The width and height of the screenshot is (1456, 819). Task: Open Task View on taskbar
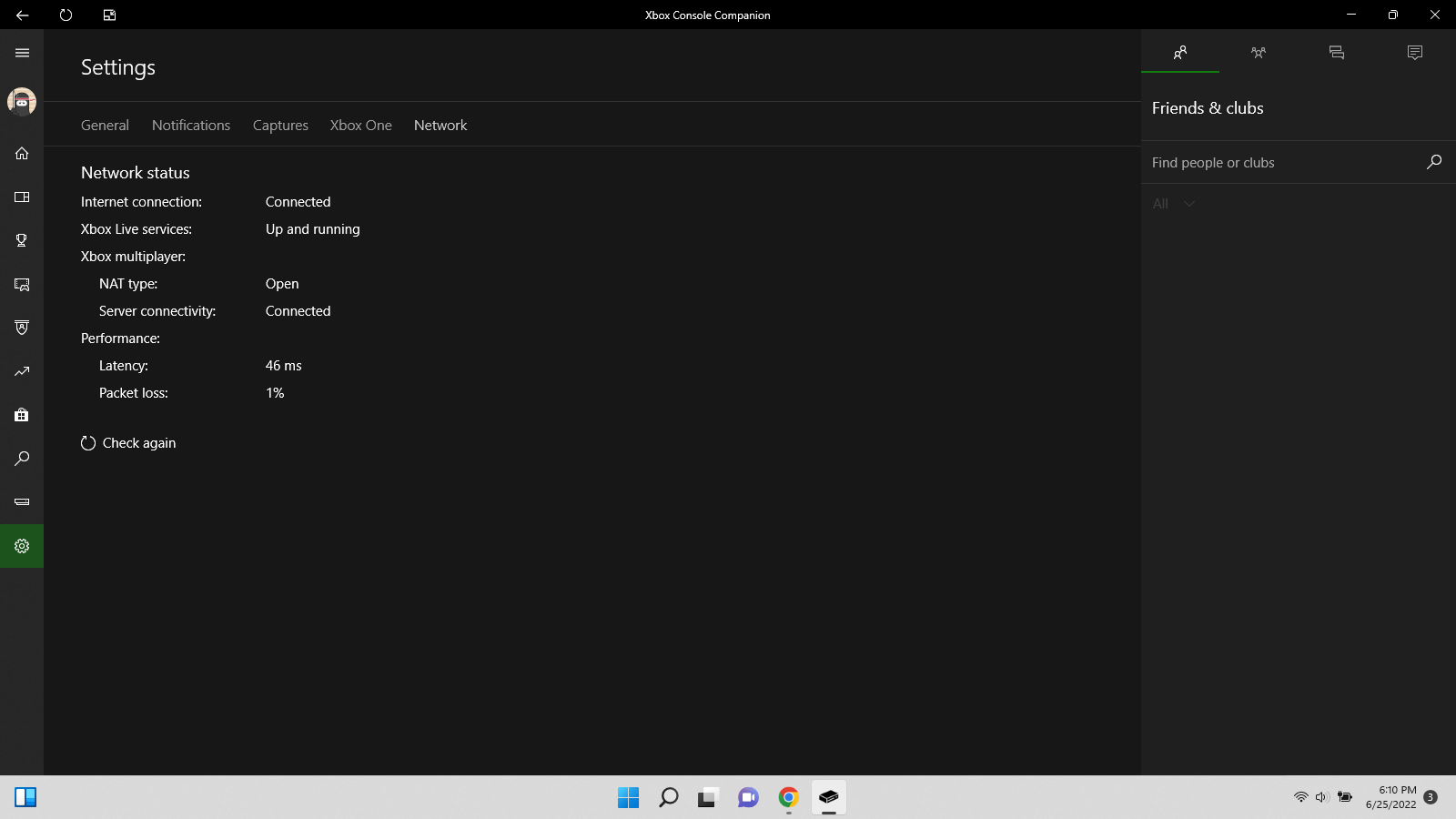coord(708,797)
